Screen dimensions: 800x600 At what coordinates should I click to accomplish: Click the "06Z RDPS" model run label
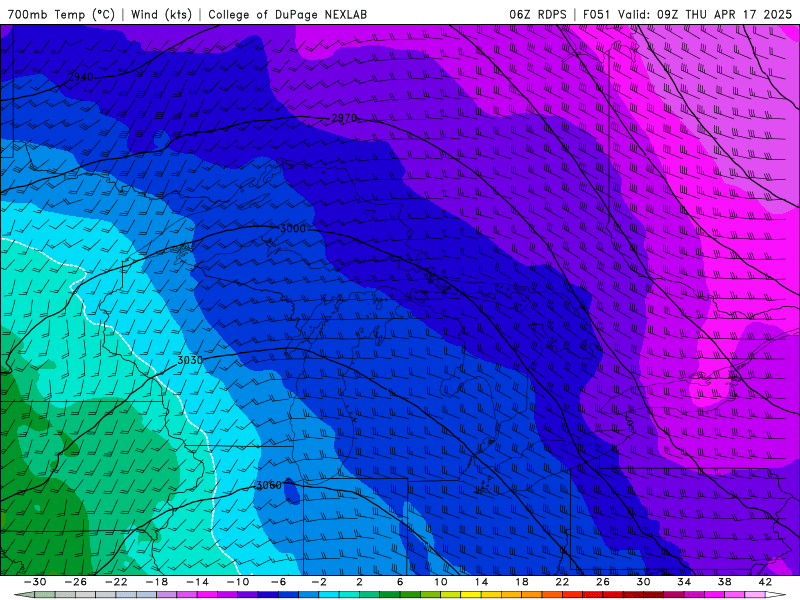(x=538, y=14)
